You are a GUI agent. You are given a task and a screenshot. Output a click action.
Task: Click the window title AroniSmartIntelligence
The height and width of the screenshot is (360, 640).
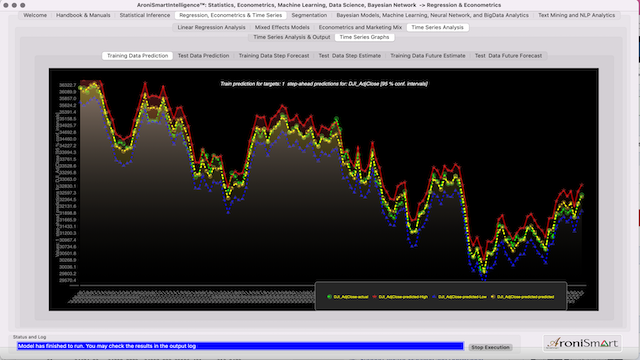click(319, 5)
